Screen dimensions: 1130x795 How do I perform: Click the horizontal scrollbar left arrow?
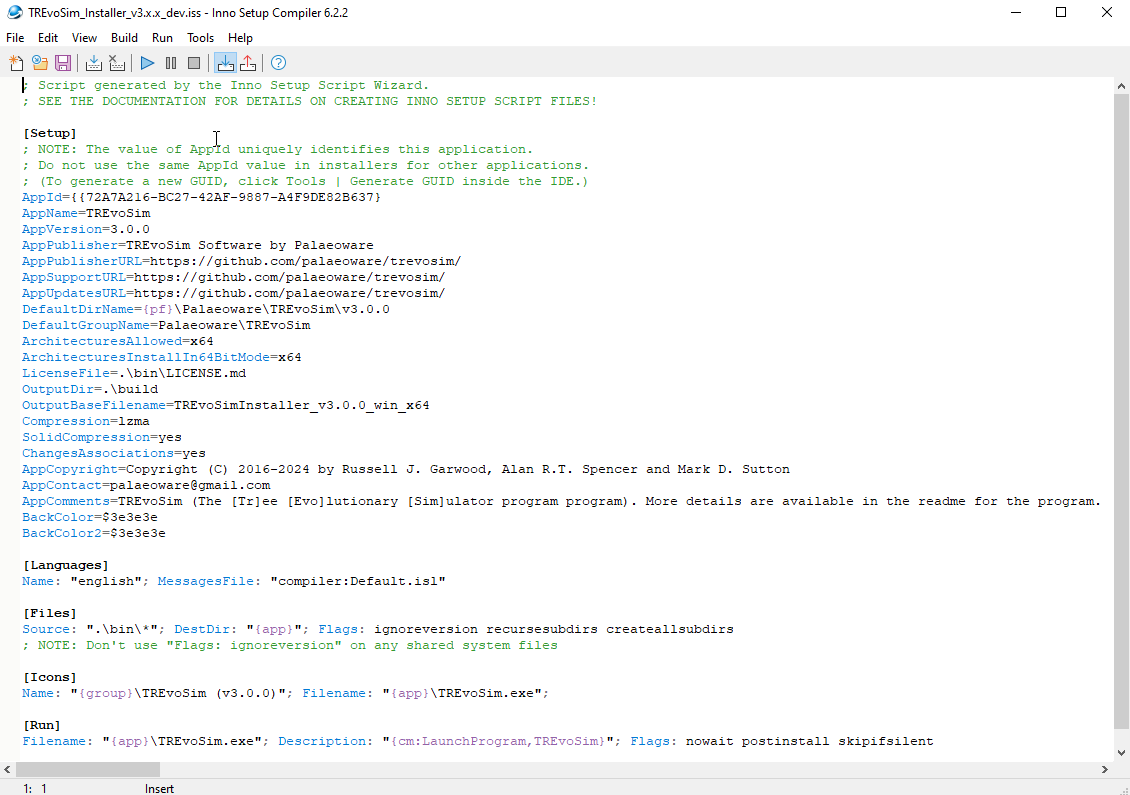pyautogui.click(x=7, y=769)
